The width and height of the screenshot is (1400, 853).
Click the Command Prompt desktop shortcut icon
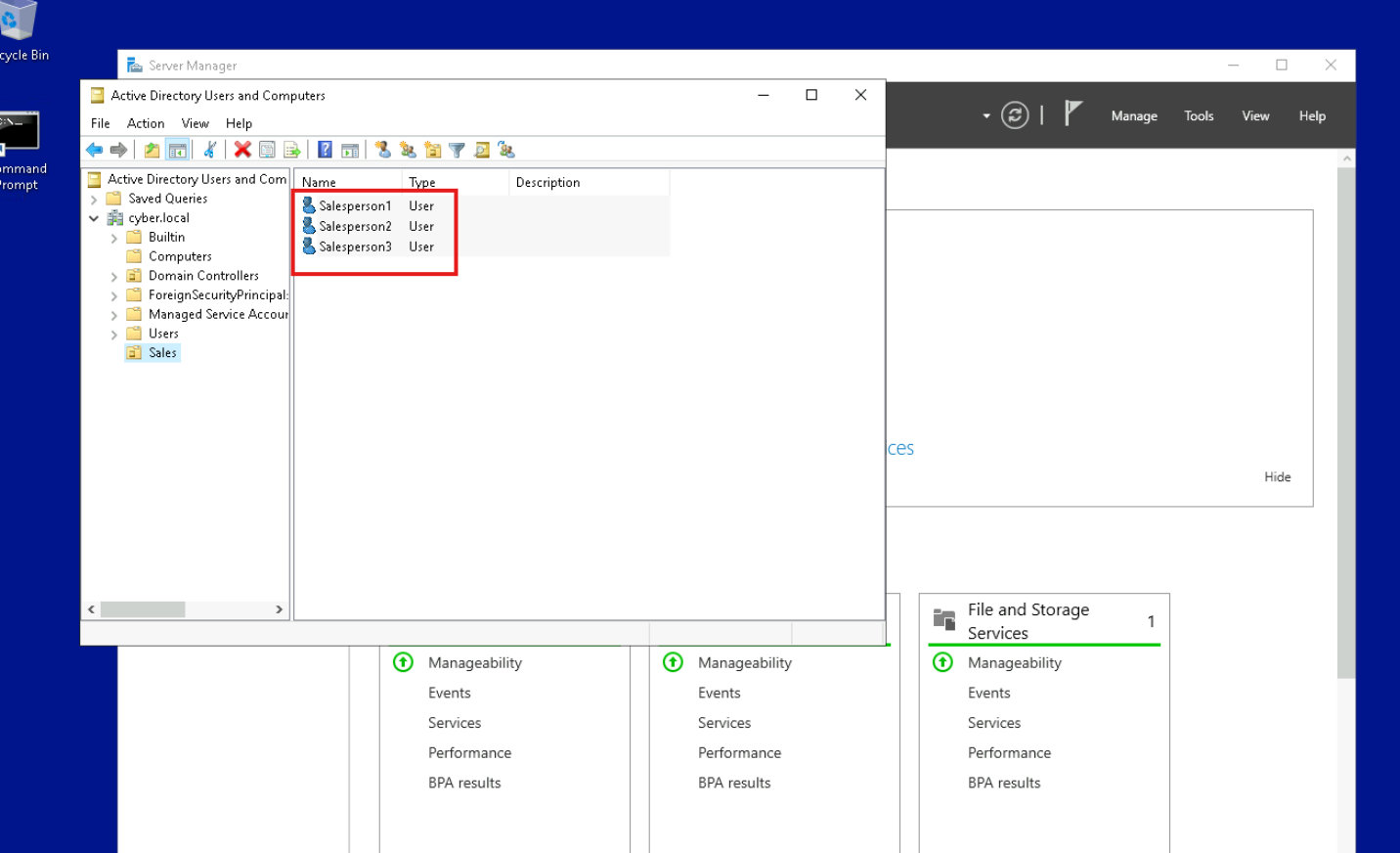[x=19, y=131]
